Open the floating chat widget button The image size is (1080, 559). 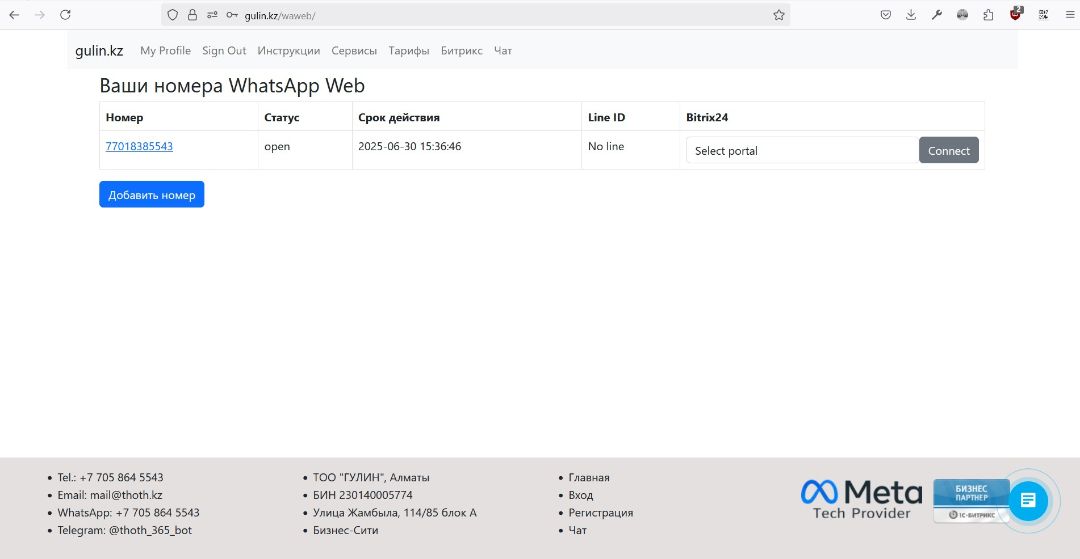point(1027,500)
